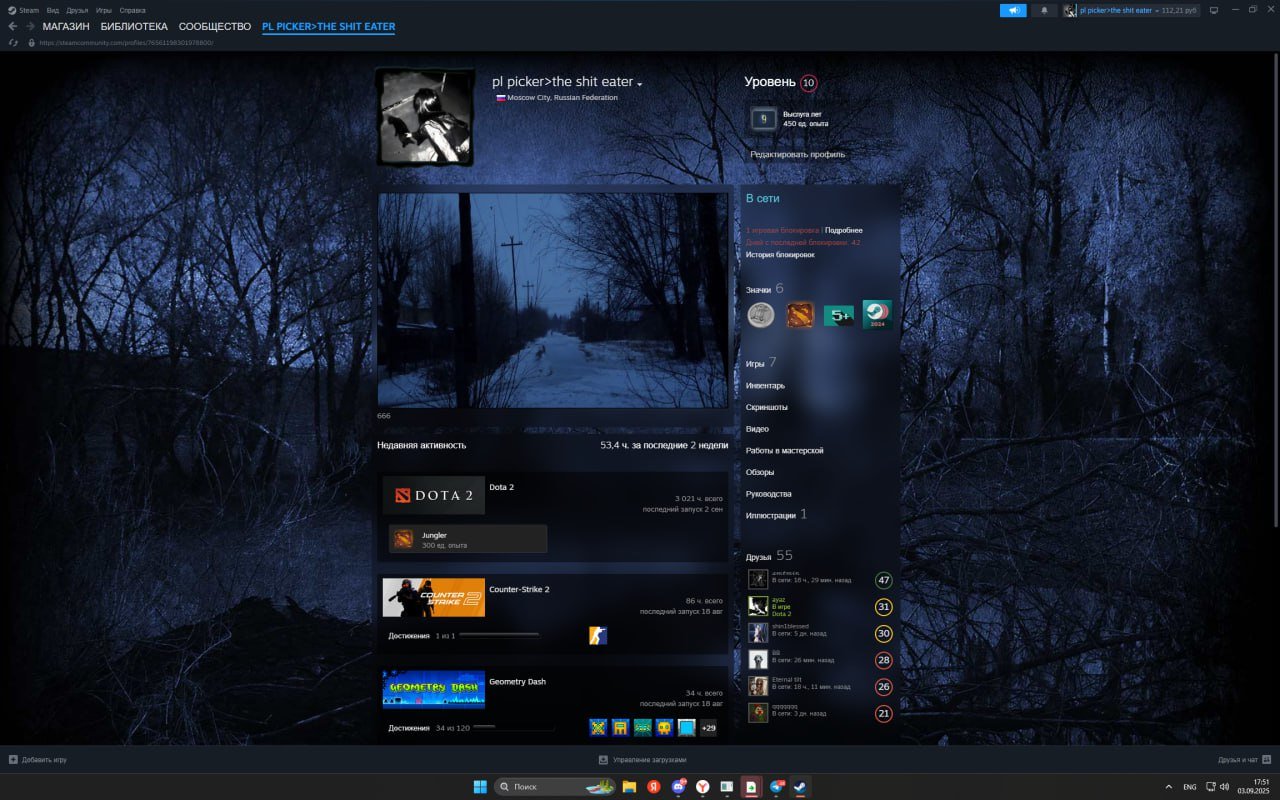
Task: Open the notifications bell
Action: click(x=1045, y=10)
